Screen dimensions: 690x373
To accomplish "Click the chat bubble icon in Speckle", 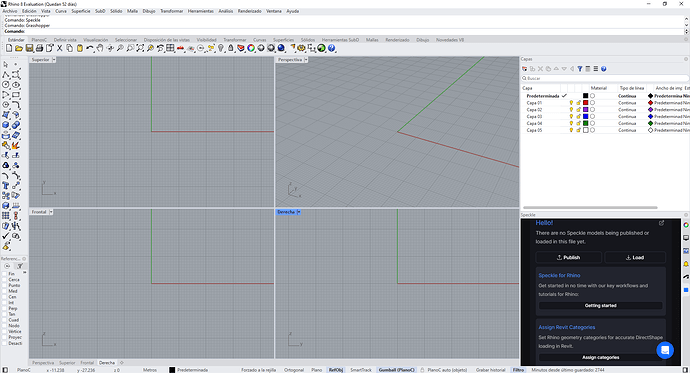I will click(665, 350).
